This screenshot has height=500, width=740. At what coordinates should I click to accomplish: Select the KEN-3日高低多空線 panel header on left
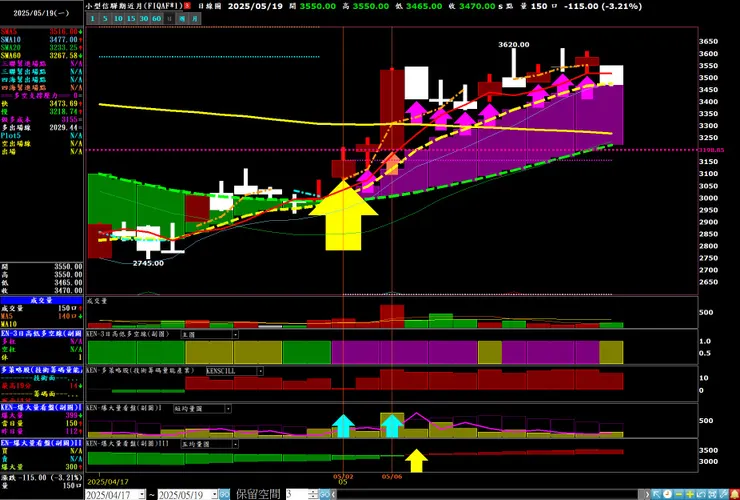click(42, 333)
